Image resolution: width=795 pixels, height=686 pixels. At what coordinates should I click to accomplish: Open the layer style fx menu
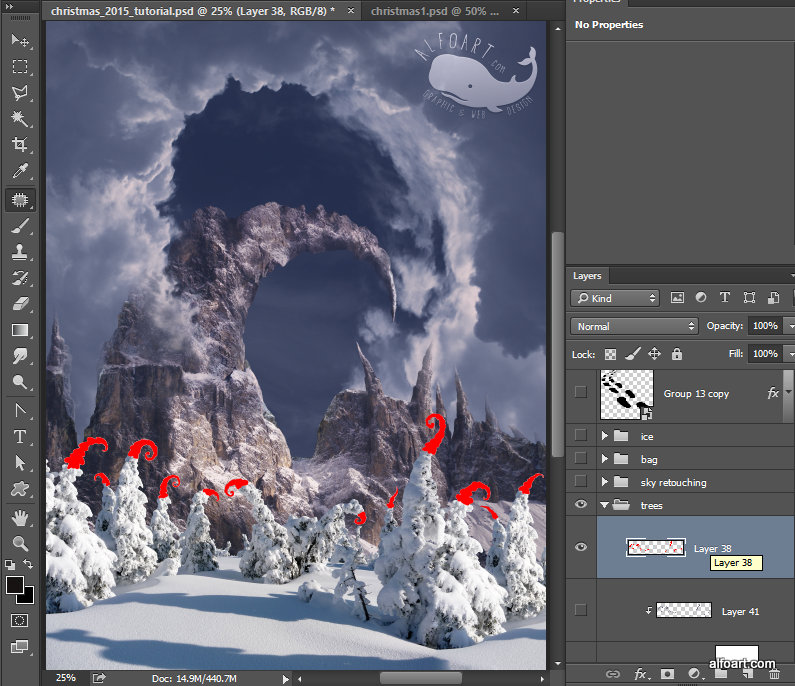click(641, 674)
